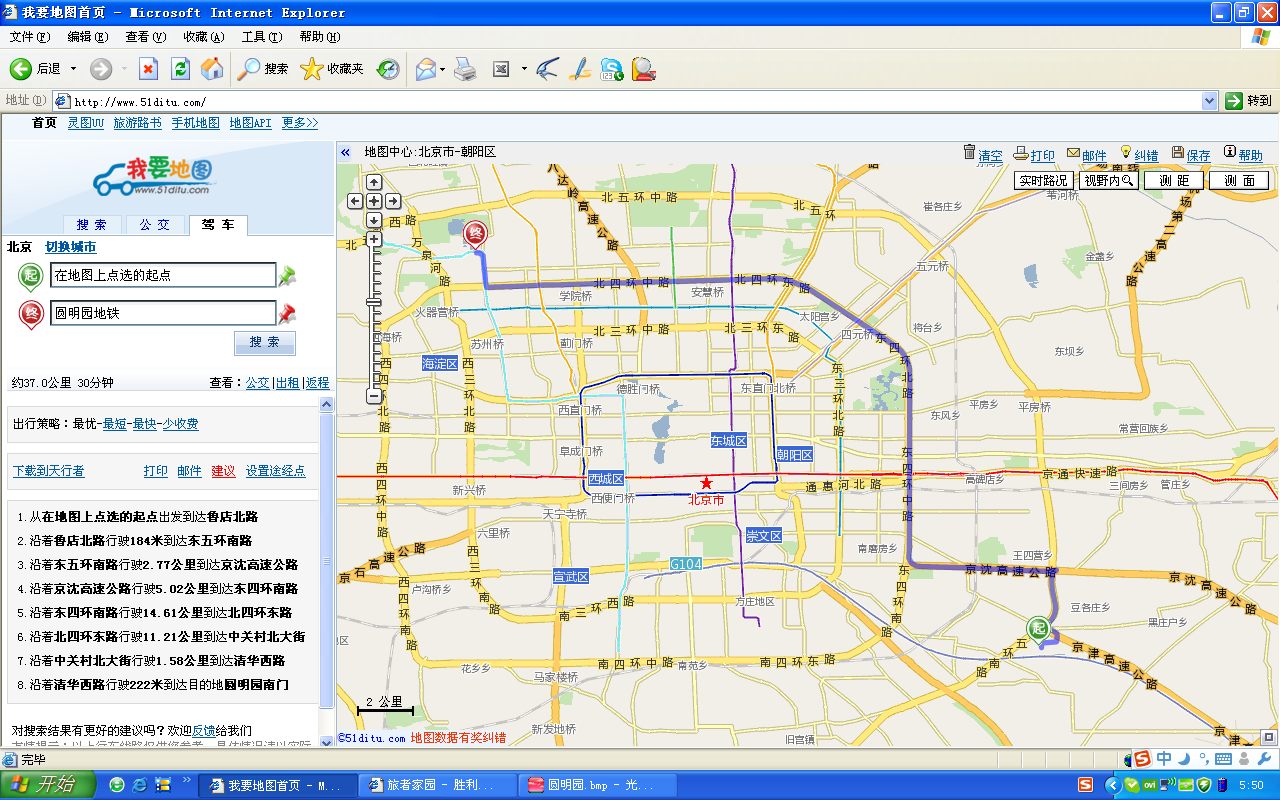The height and width of the screenshot is (800, 1280).
Task: Pan map up with the up arrow
Action: pyautogui.click(x=374, y=182)
